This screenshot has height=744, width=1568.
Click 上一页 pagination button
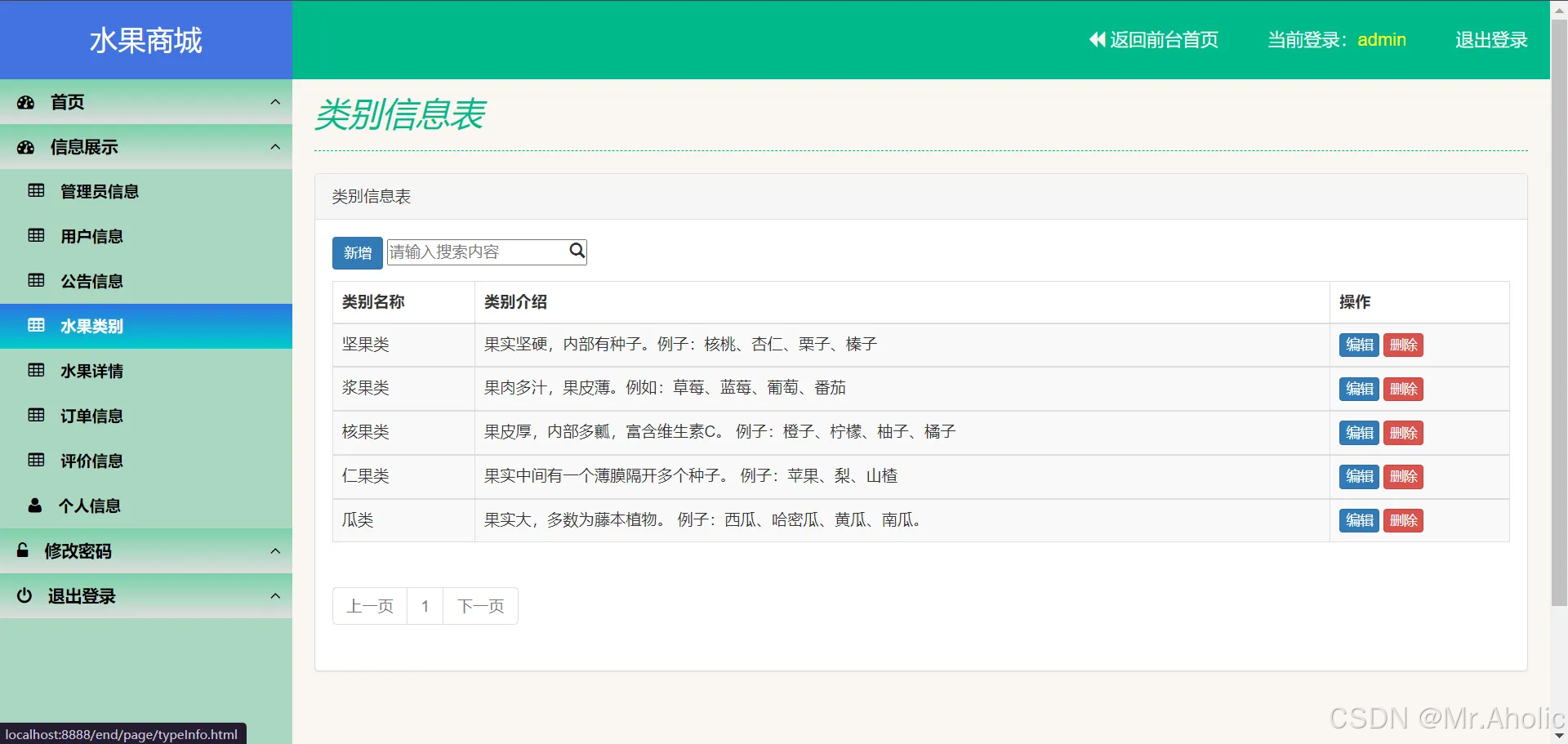pyautogui.click(x=370, y=606)
